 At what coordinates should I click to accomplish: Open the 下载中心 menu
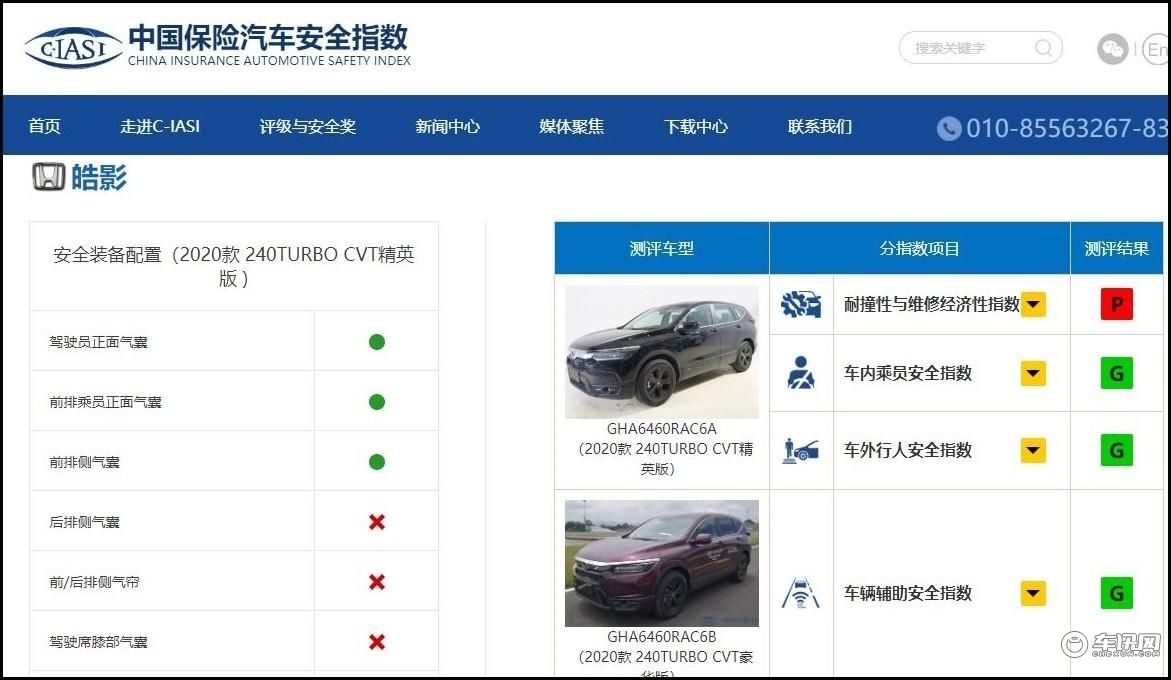[x=695, y=126]
